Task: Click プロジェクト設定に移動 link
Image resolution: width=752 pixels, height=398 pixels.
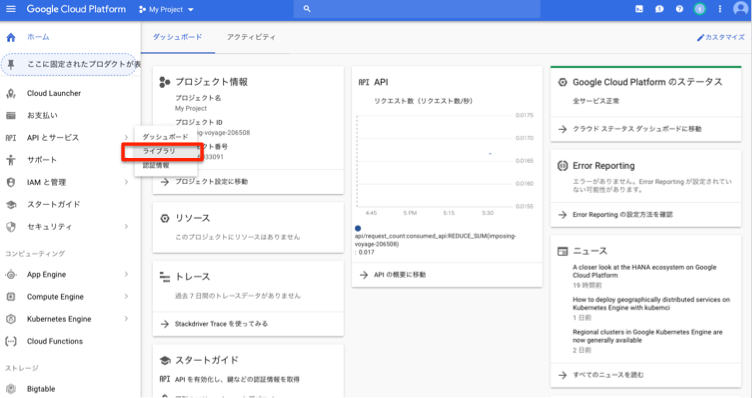Action: click(212, 182)
